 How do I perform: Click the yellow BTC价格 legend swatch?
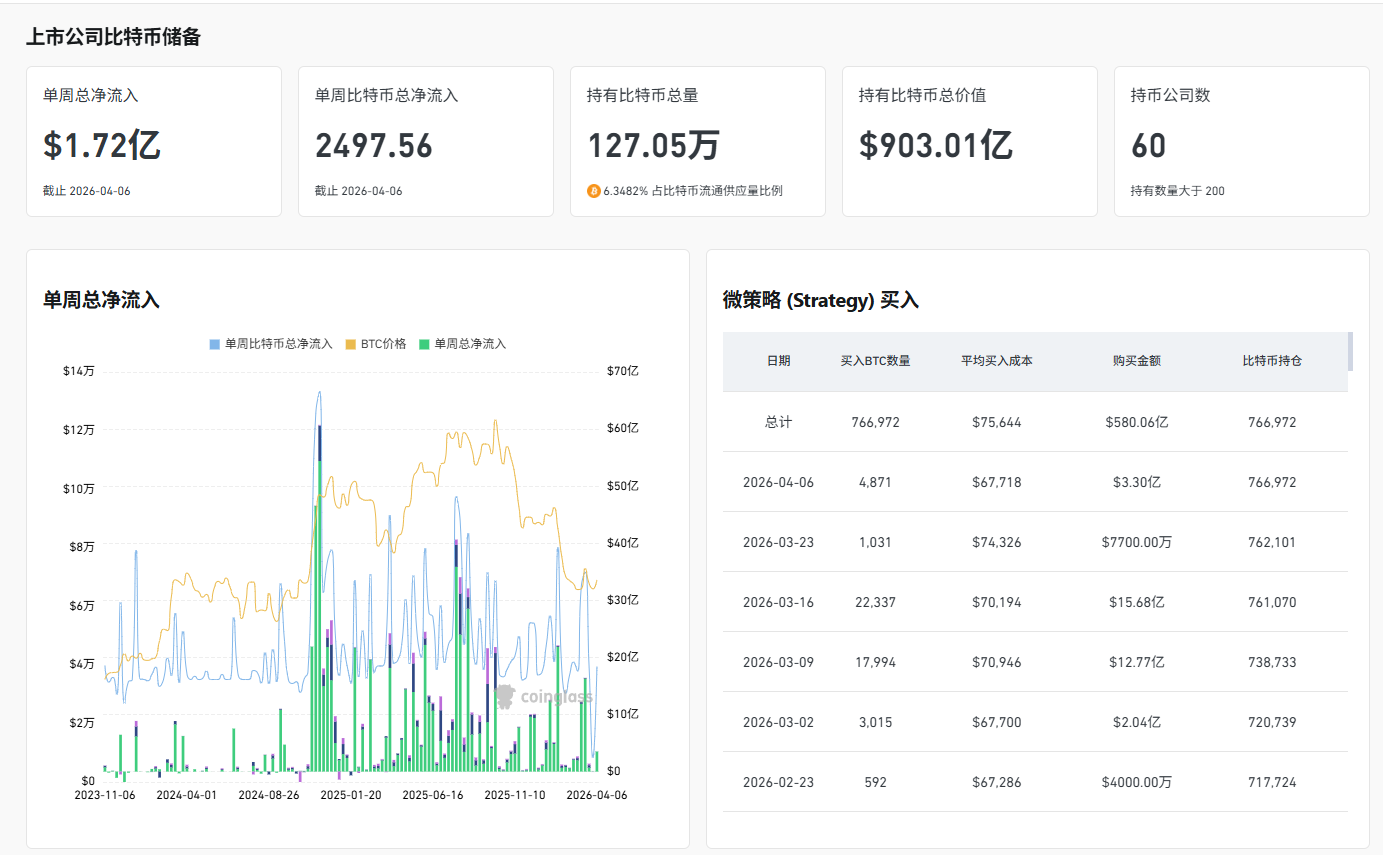(351, 344)
